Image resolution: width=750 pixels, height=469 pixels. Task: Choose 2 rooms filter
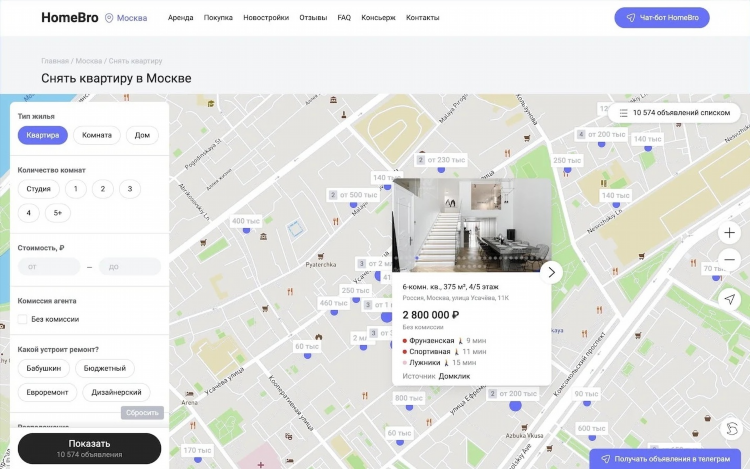coord(102,189)
